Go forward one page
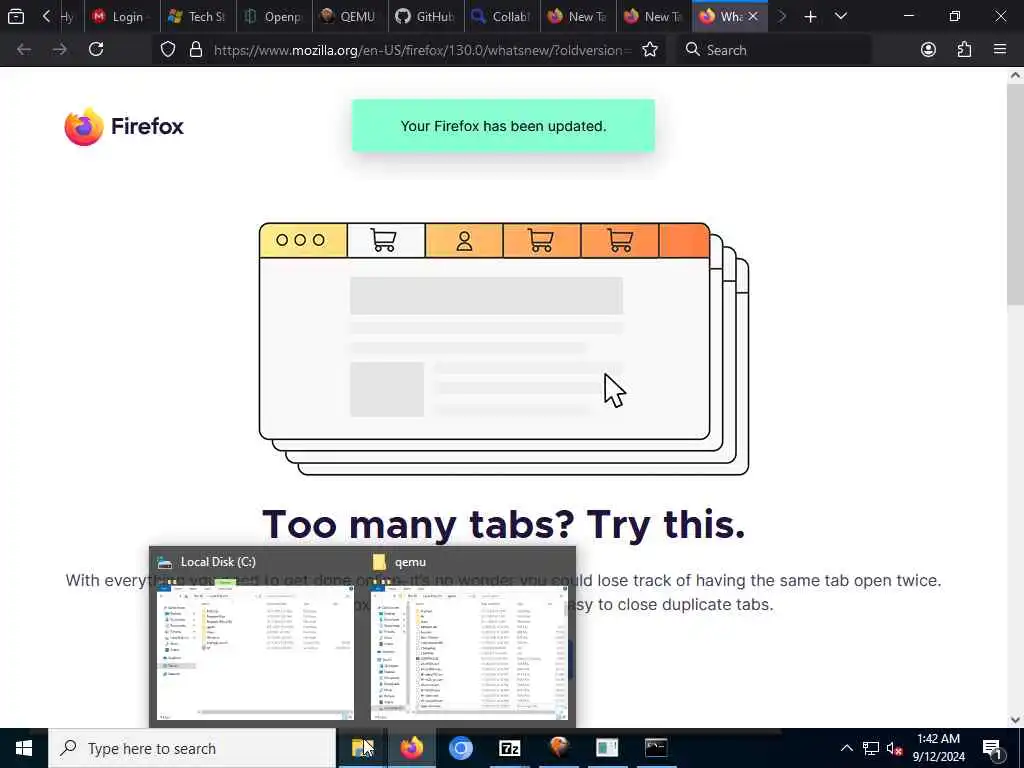 59,50
